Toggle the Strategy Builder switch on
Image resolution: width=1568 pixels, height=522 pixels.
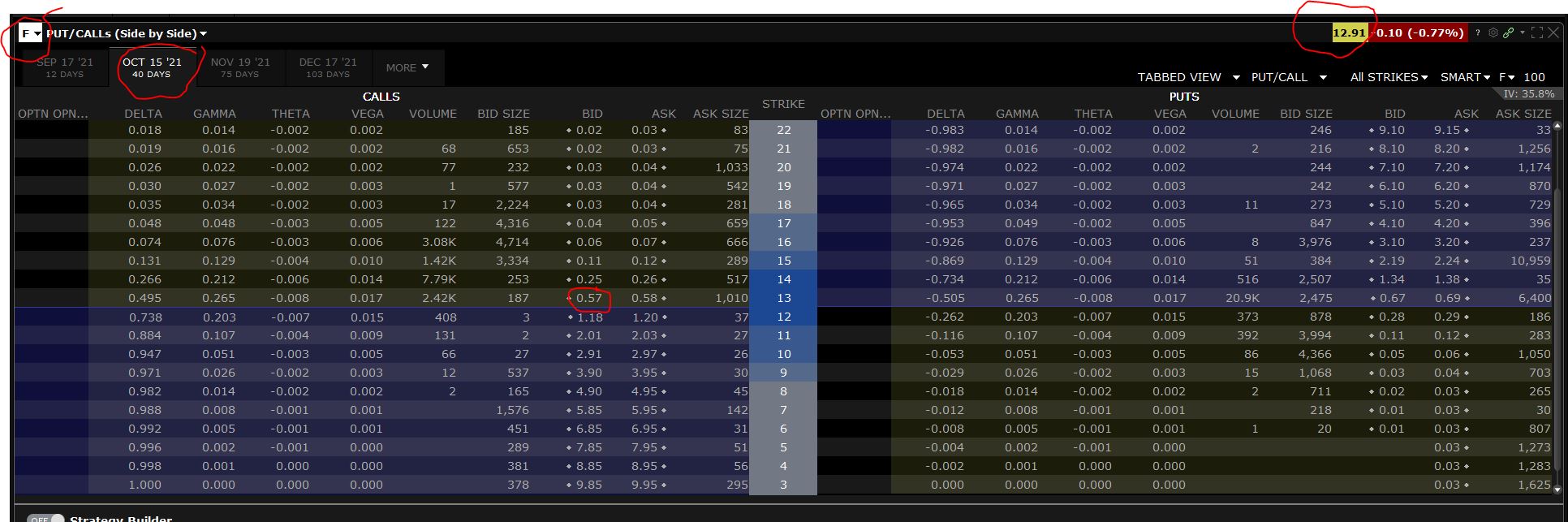[45, 519]
